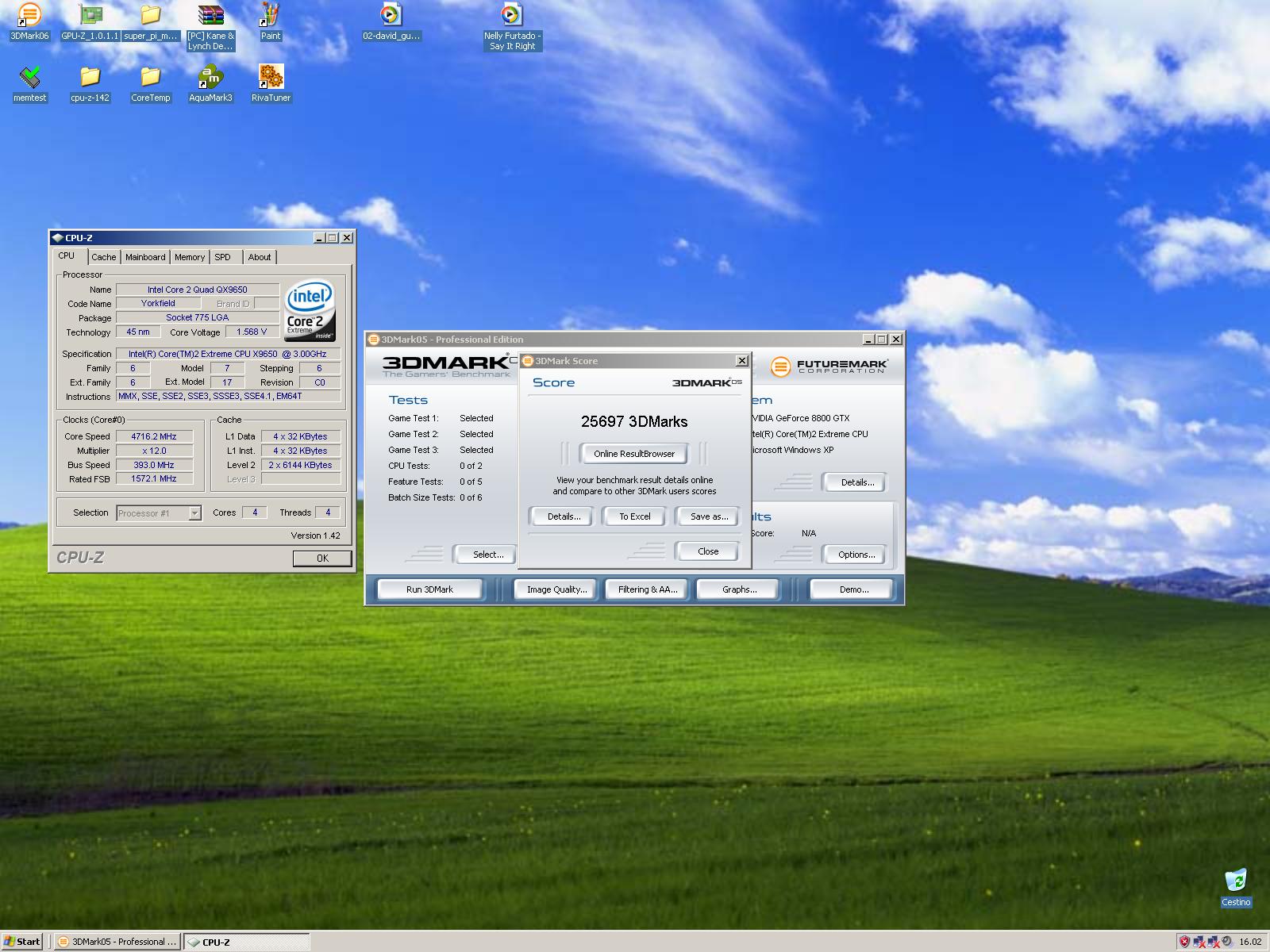Image resolution: width=1270 pixels, height=952 pixels.
Task: Click the Code Name Yorkfield field
Action: 158,304
